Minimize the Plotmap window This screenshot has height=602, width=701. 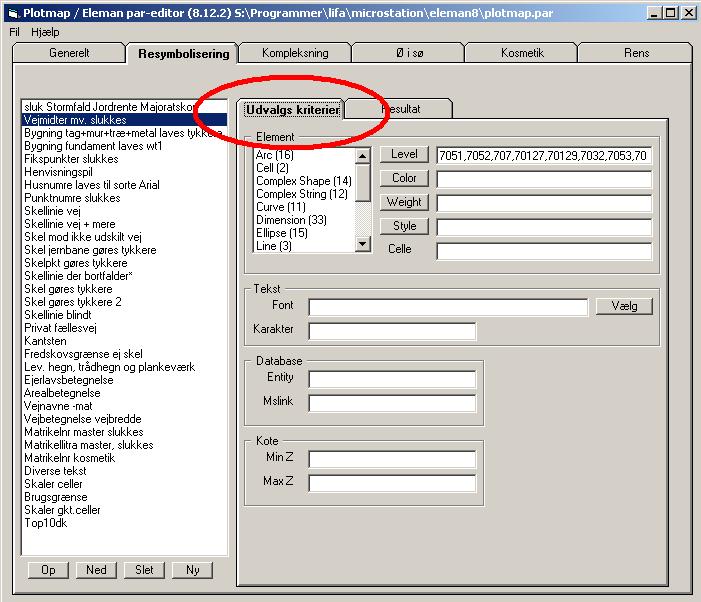click(x=654, y=13)
